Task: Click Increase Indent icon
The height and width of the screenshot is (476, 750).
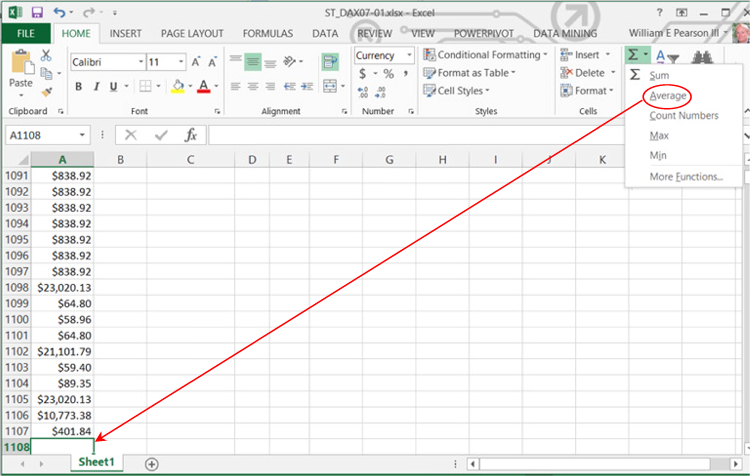Action: tap(307, 86)
